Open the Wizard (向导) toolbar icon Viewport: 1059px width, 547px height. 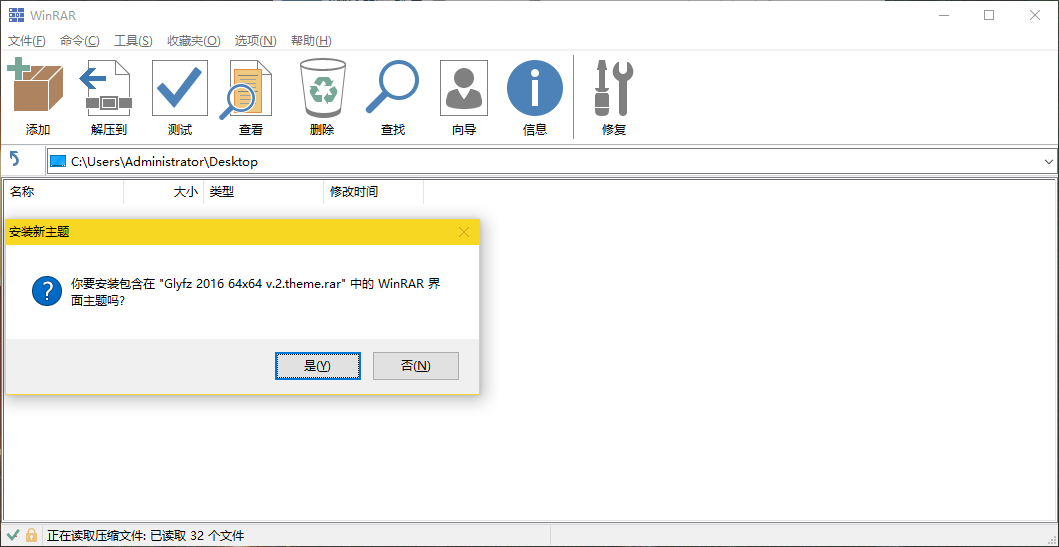(464, 88)
